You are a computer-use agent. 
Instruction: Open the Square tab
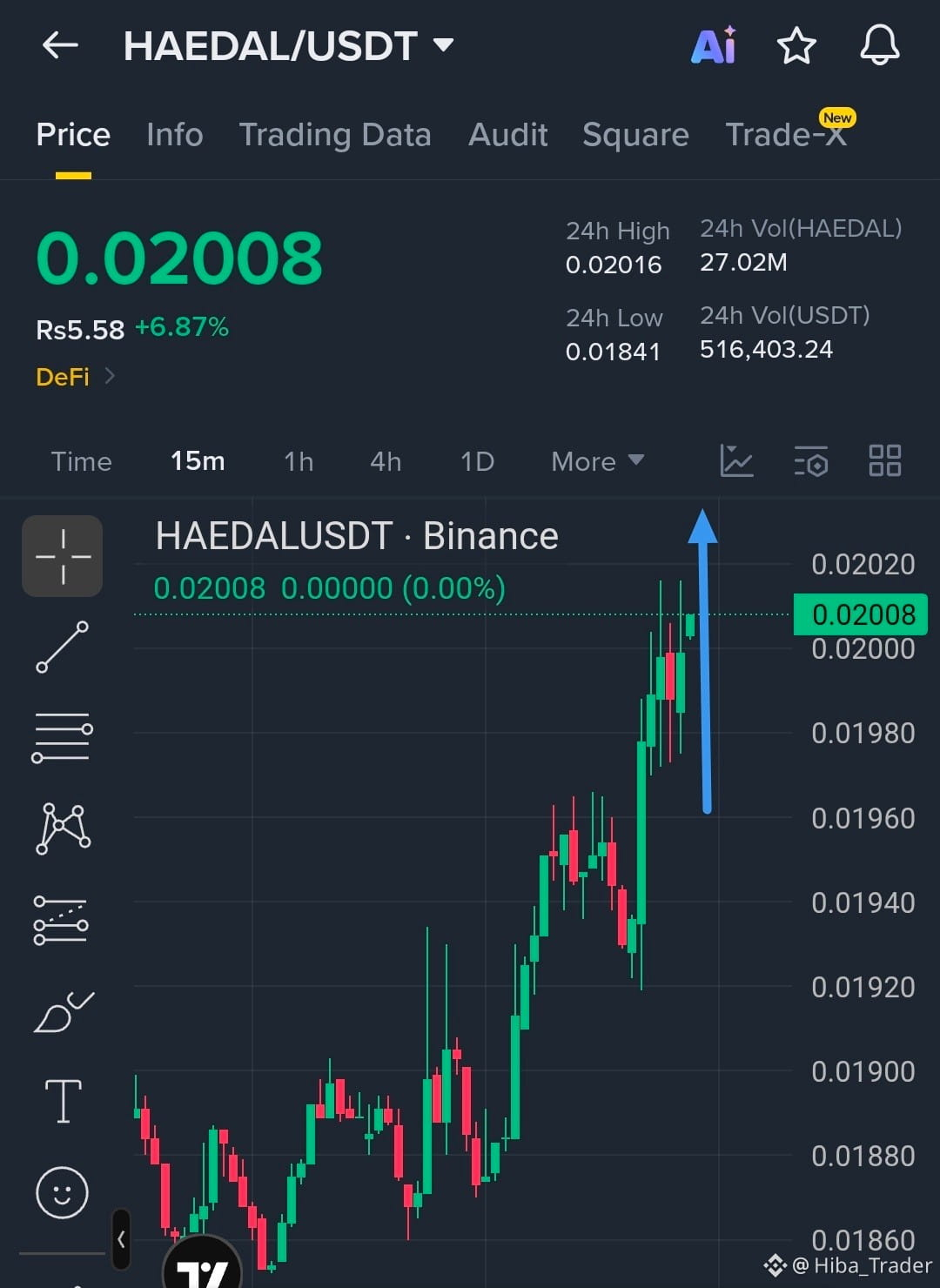(x=635, y=135)
